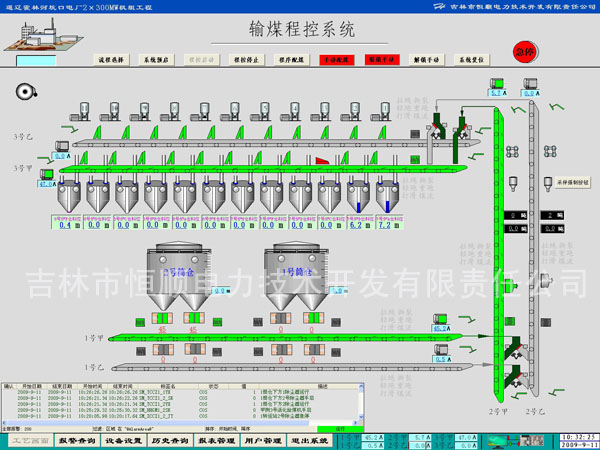
Task: Open the 历史查询 history query menu
Action: point(169,440)
